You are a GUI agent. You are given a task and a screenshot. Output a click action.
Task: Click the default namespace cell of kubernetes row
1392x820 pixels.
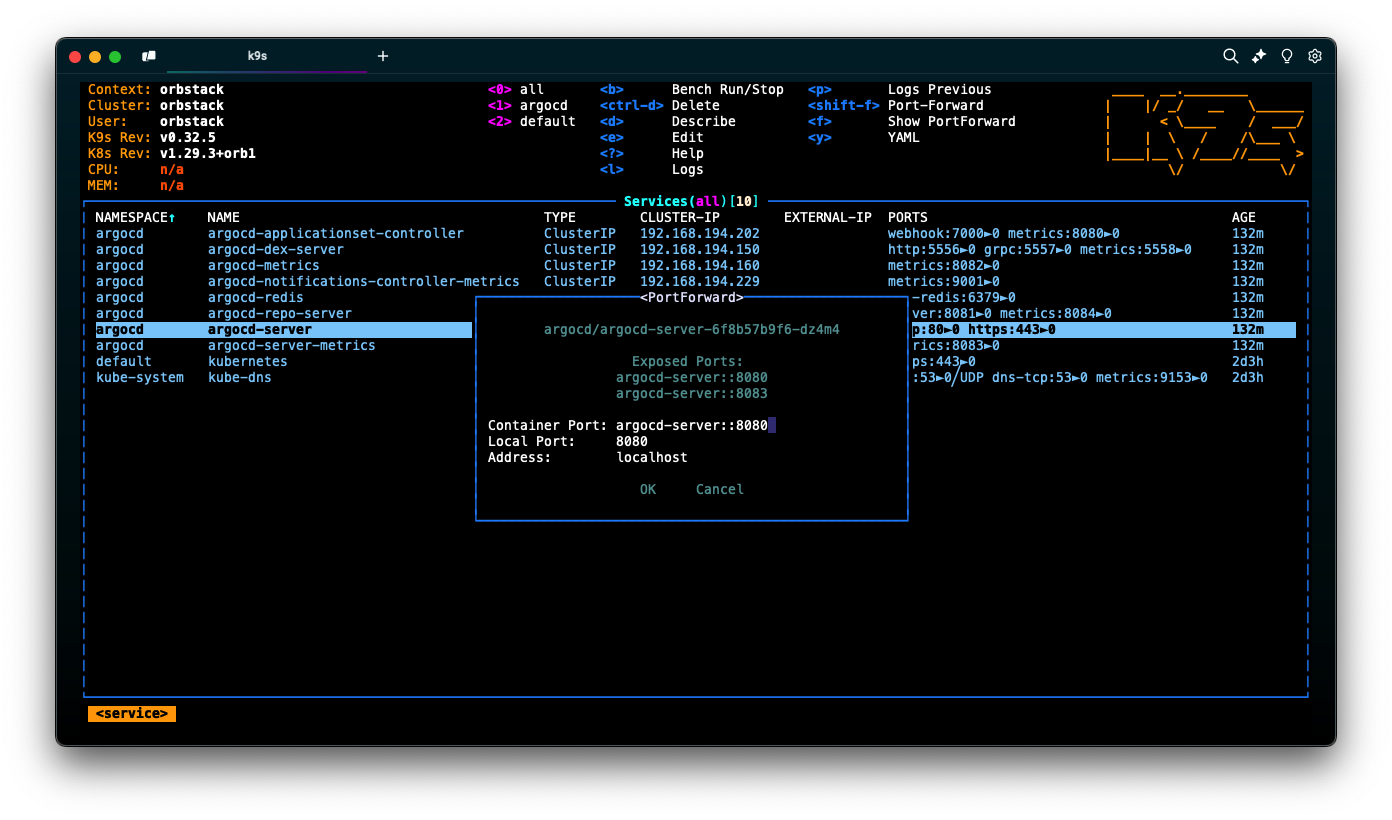(x=124, y=361)
